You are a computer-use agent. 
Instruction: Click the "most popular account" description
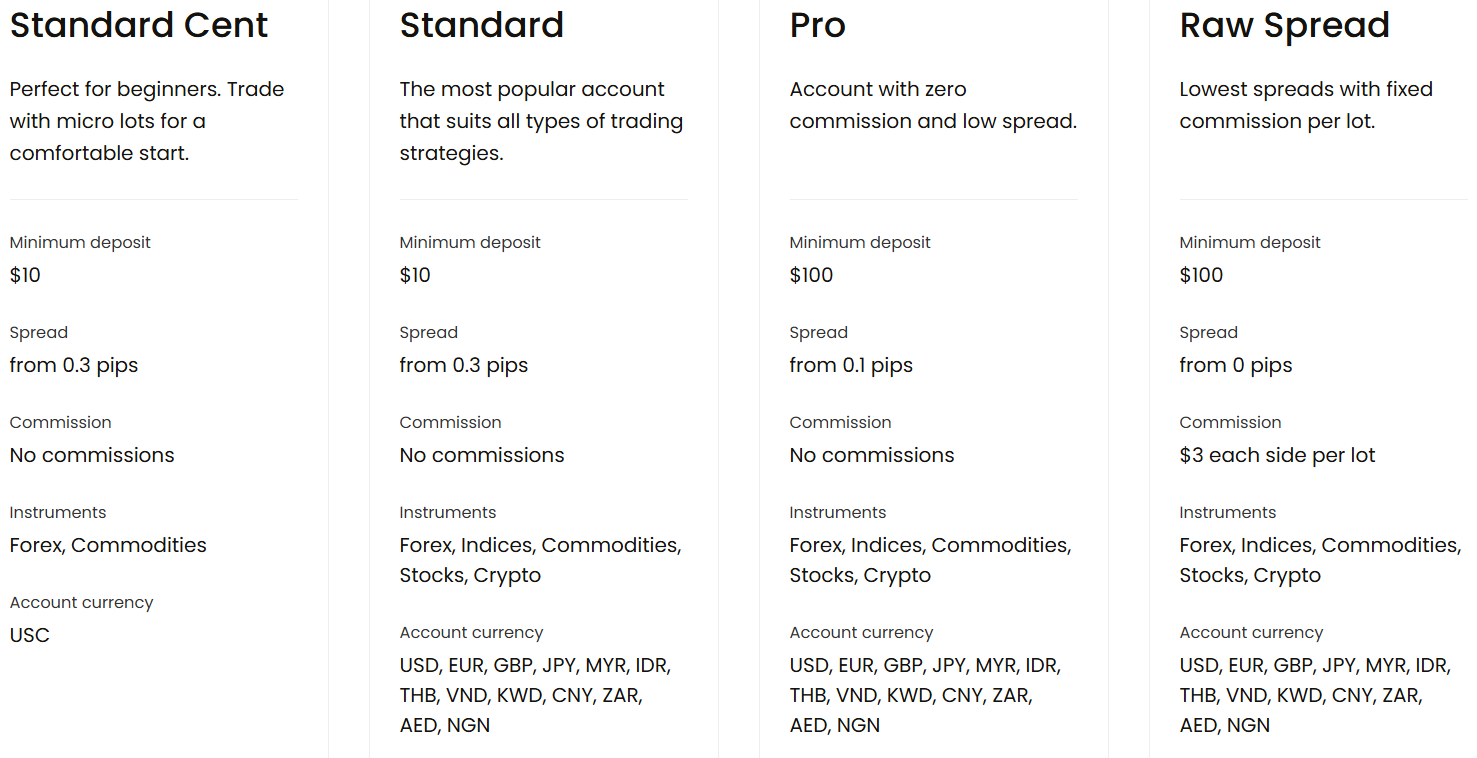click(x=541, y=121)
